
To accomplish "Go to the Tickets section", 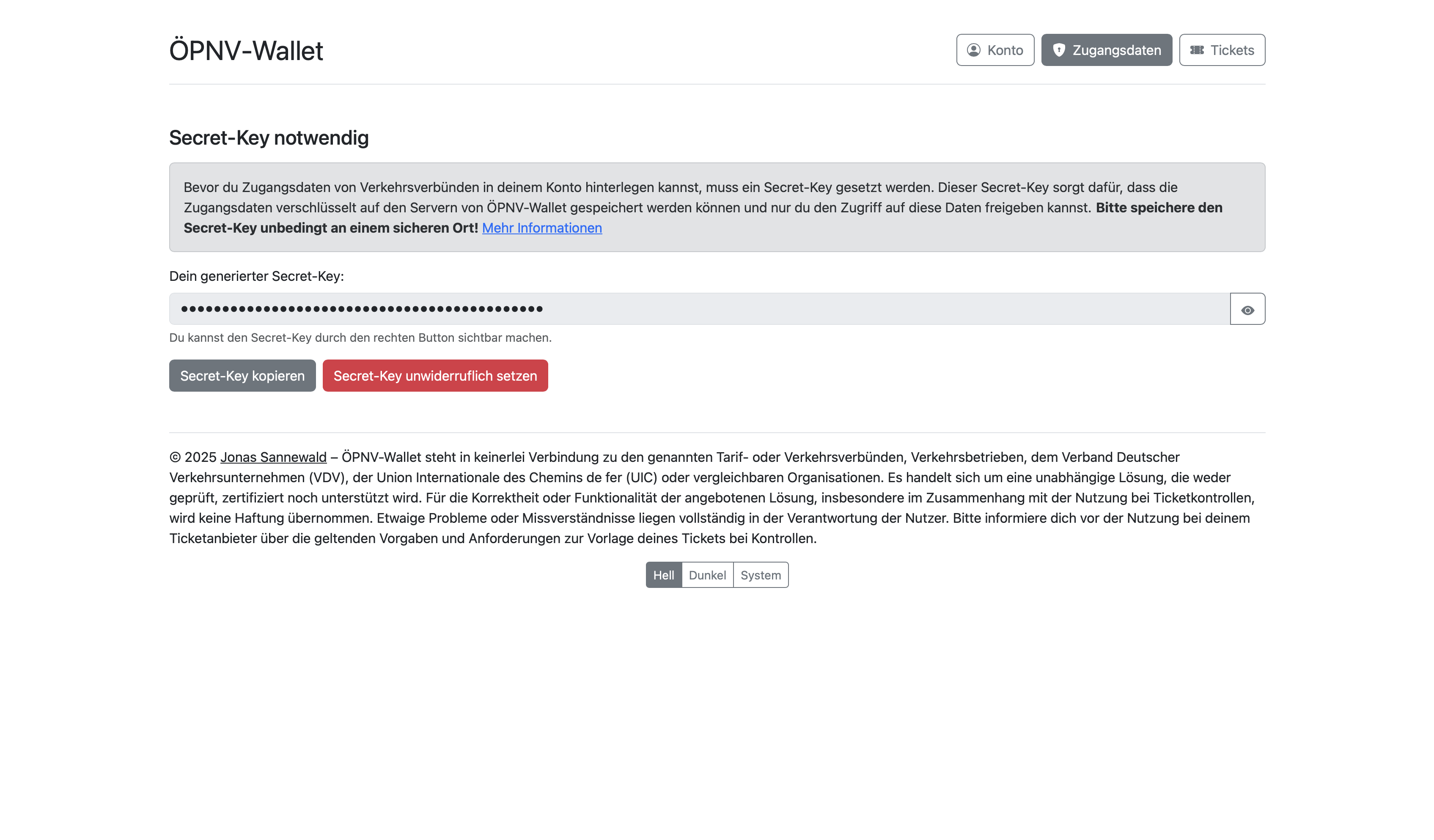I will (x=1222, y=50).
